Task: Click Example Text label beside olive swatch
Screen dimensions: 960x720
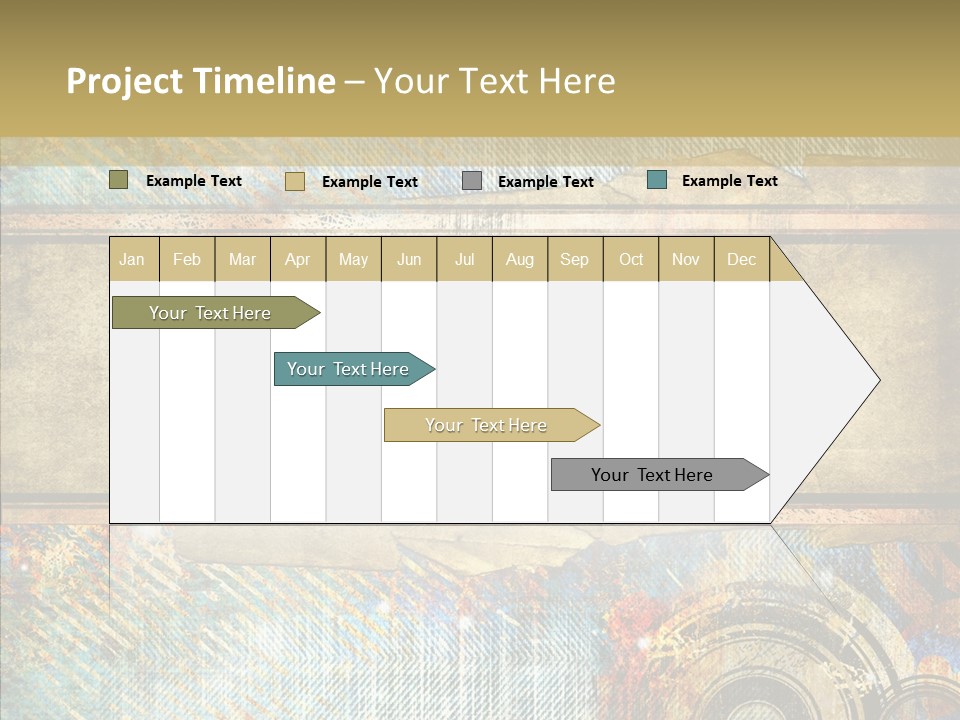Action: point(194,181)
